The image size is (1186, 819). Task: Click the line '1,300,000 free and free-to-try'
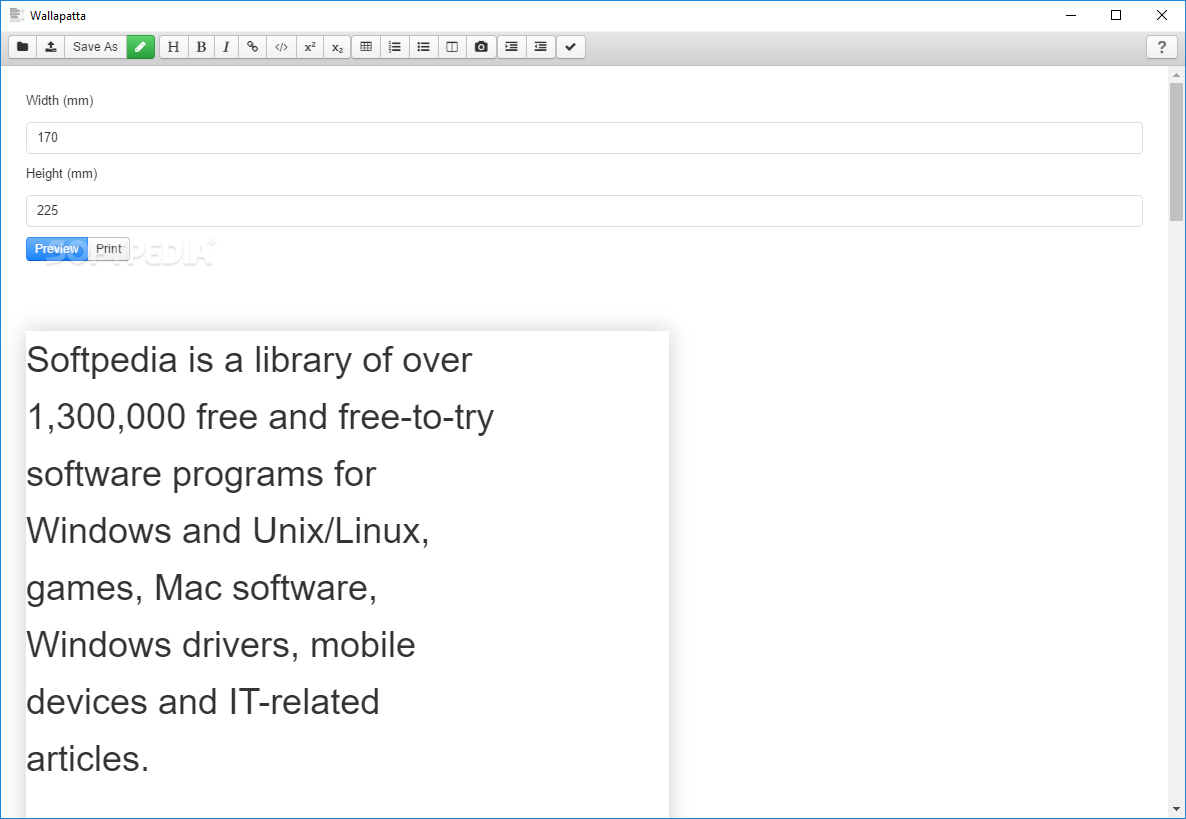[260, 417]
